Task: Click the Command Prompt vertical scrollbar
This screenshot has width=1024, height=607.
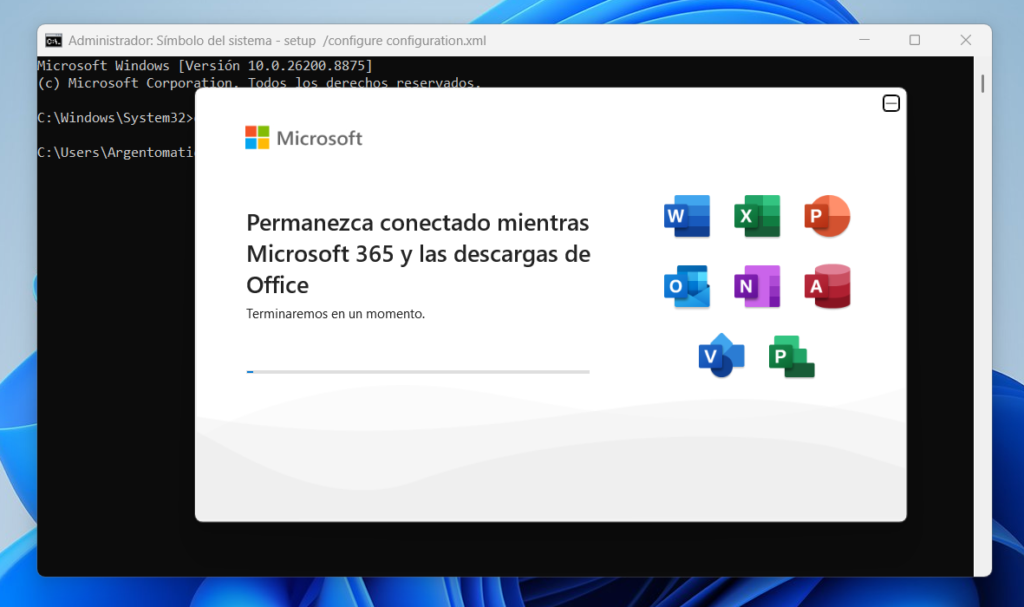Action: coord(982,316)
